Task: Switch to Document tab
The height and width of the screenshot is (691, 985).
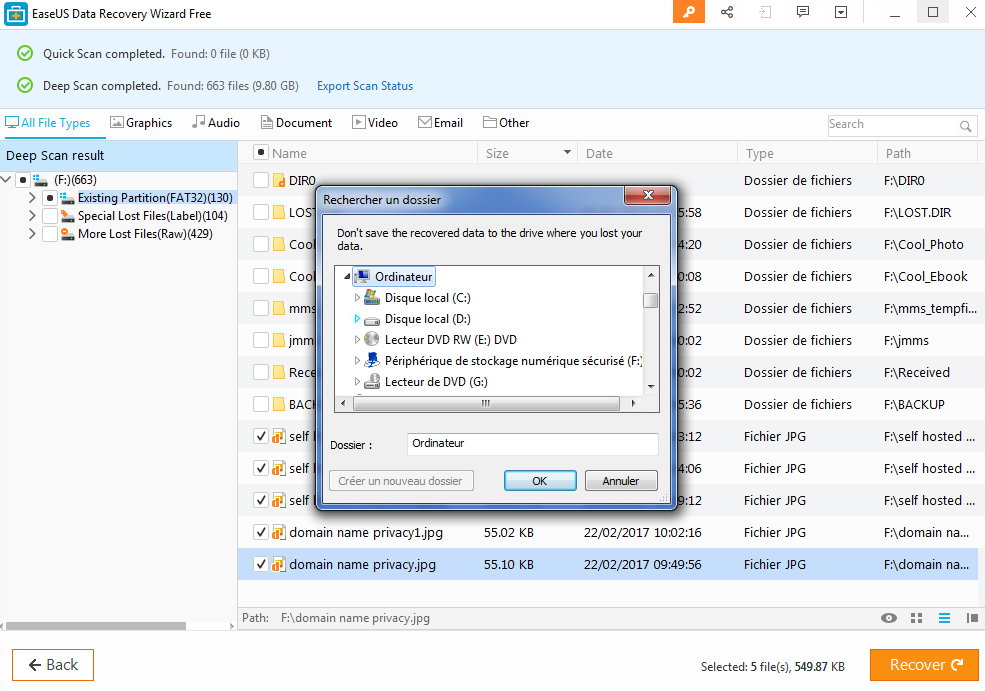Action: click(x=297, y=123)
